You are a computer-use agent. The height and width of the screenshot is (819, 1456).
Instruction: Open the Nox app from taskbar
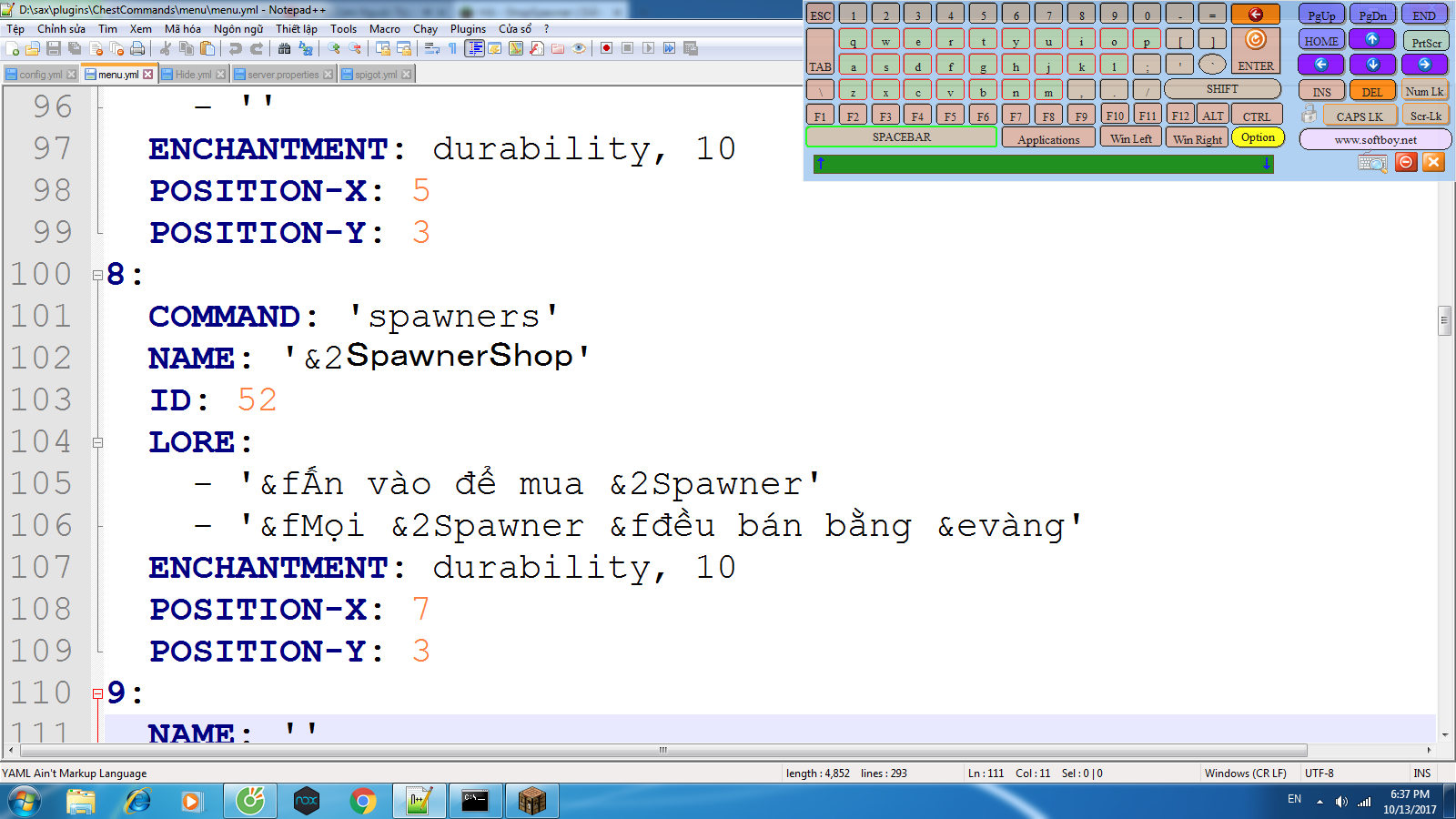(307, 802)
